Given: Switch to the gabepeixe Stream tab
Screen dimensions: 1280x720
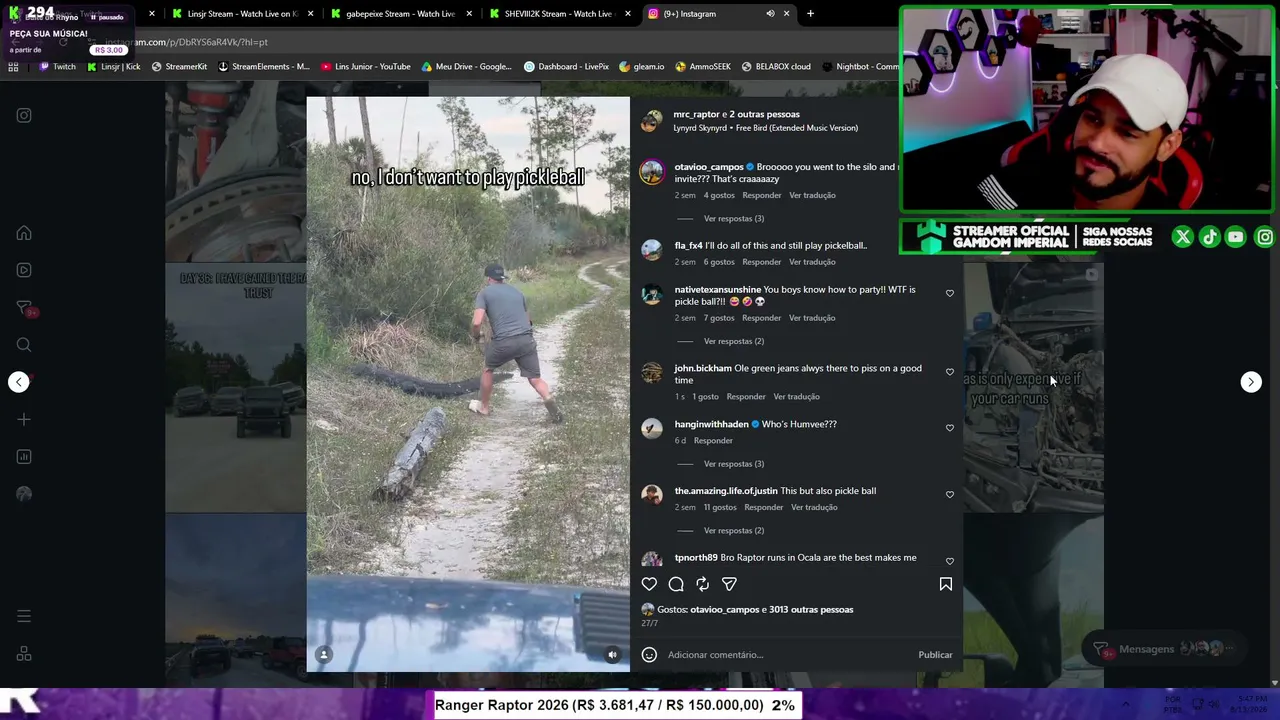Looking at the screenshot, I should point(399,14).
